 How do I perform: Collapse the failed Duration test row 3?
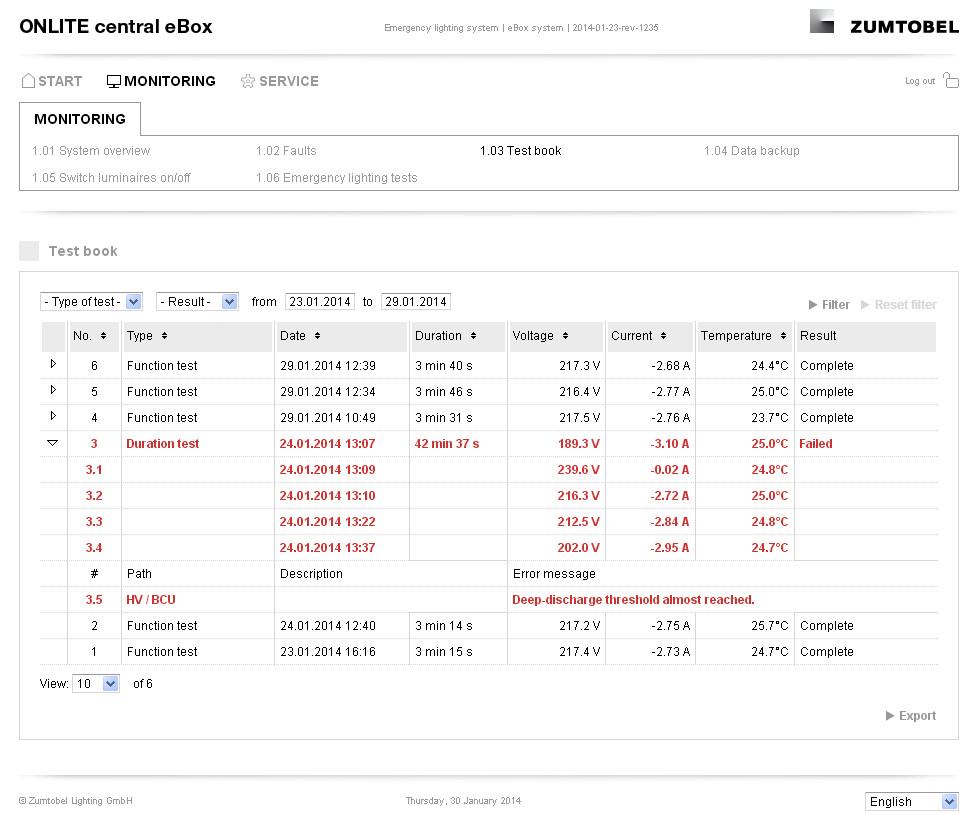point(52,443)
